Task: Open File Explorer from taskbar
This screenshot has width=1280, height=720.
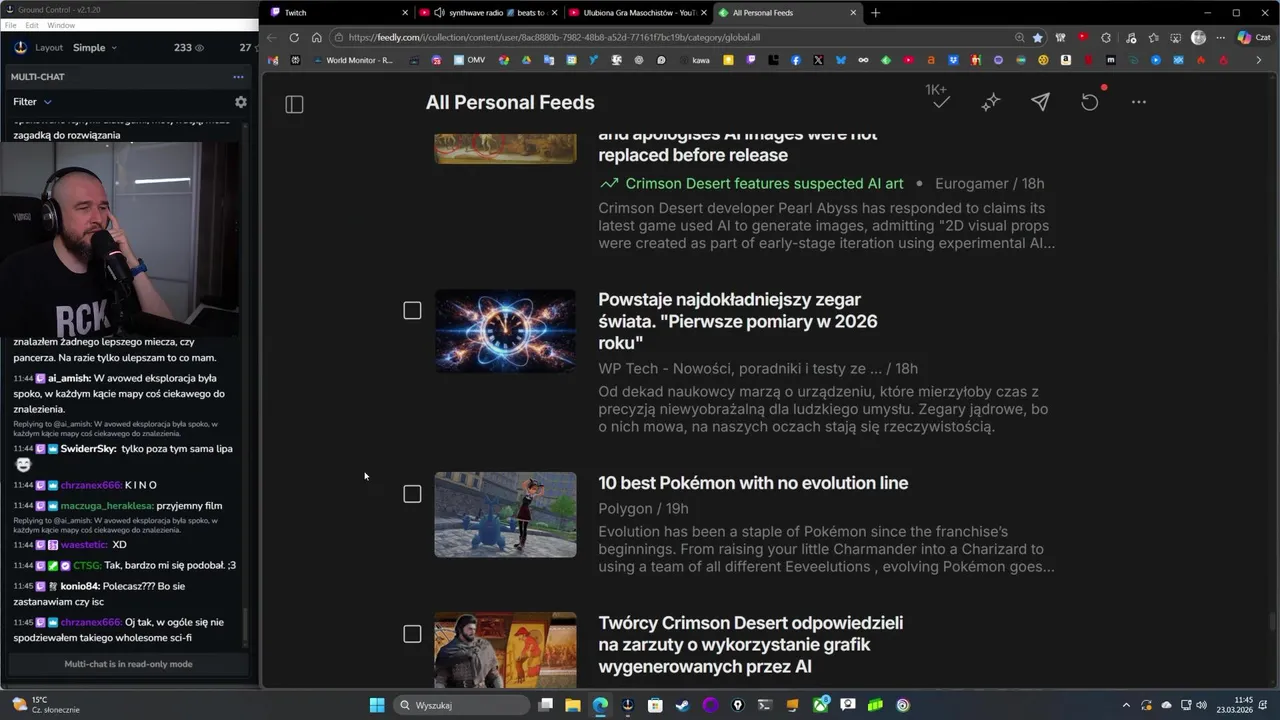Action: coord(573,705)
